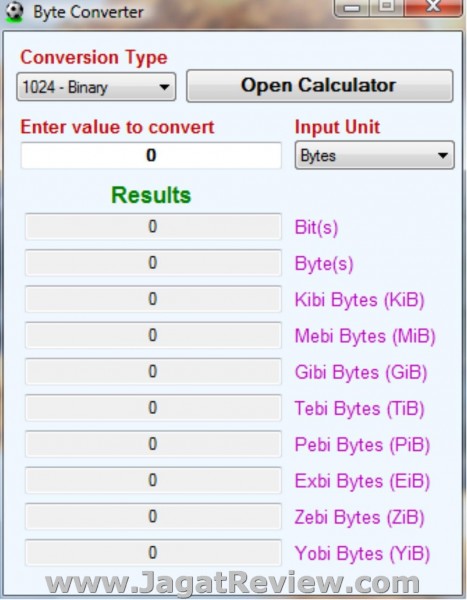
Task: Expand the Input Unit Bytes dropdown
Action: 374,155
